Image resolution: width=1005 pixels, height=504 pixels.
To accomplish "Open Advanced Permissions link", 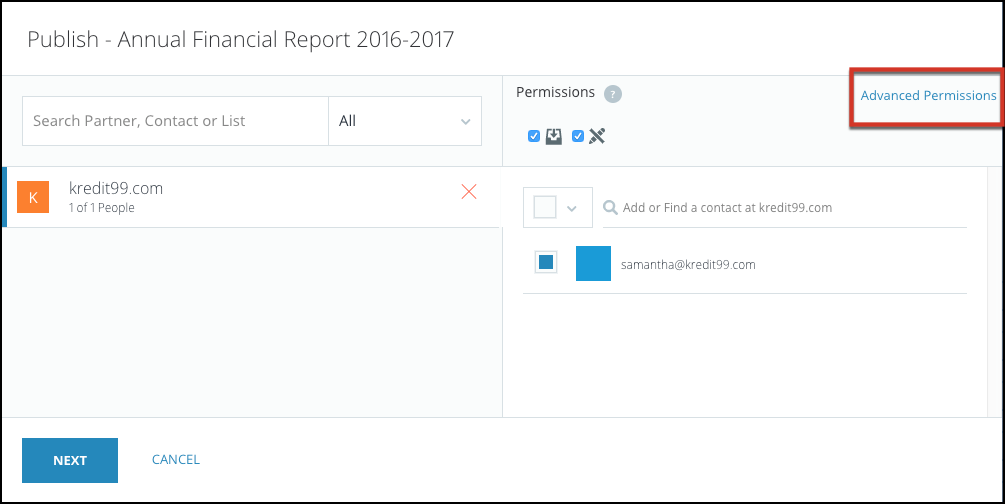I will [x=928, y=96].
